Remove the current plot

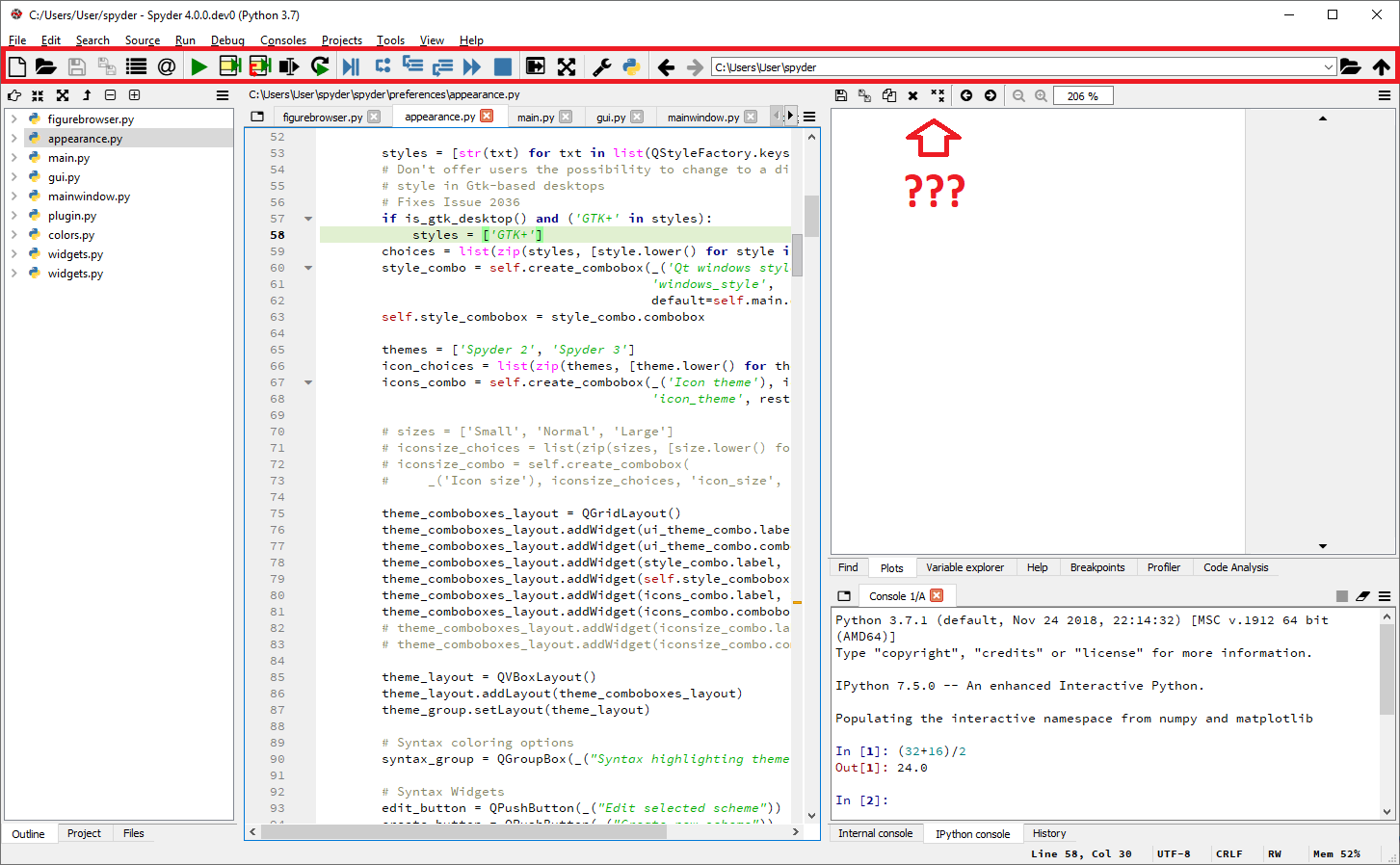[912, 95]
